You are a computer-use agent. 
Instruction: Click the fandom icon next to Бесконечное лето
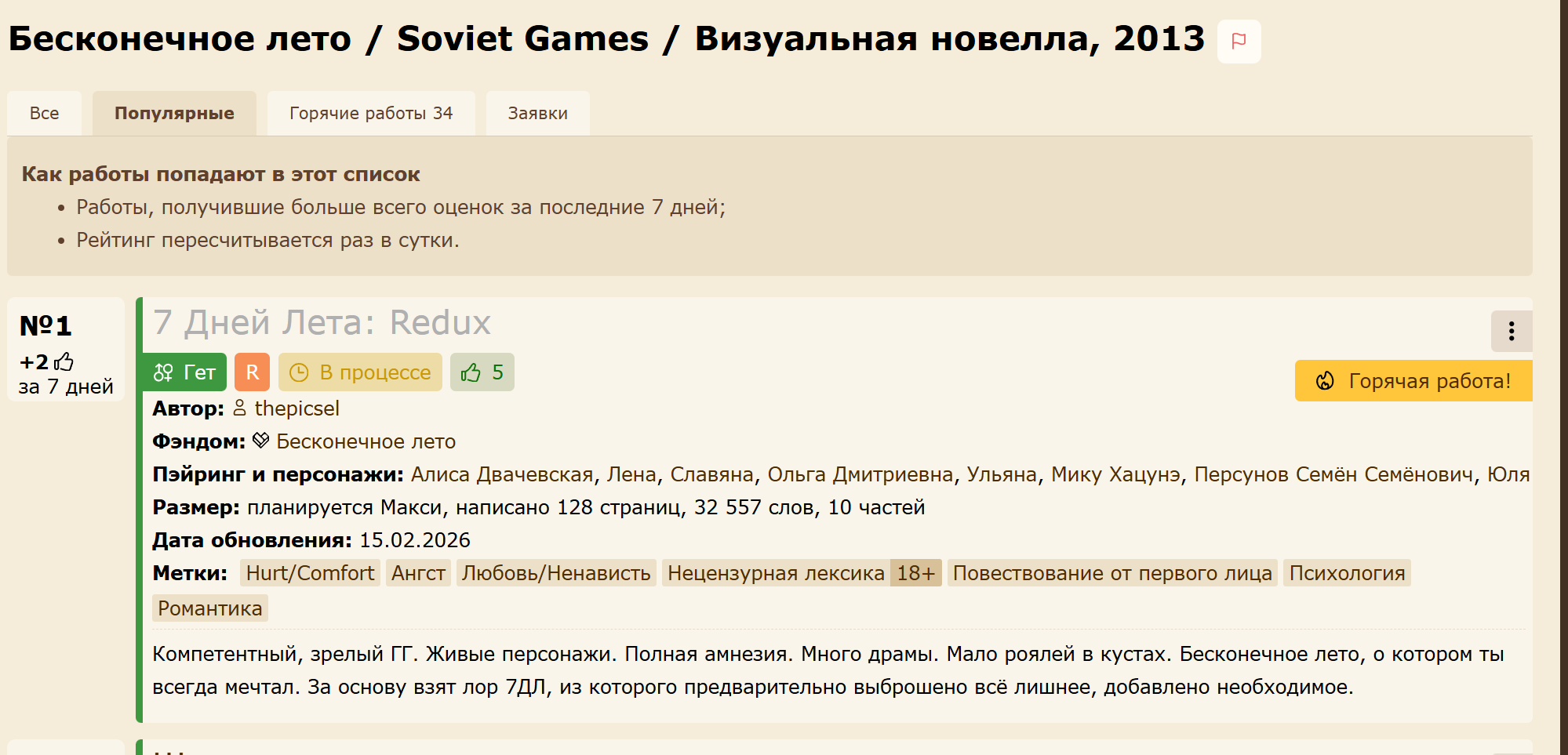pyautogui.click(x=261, y=441)
